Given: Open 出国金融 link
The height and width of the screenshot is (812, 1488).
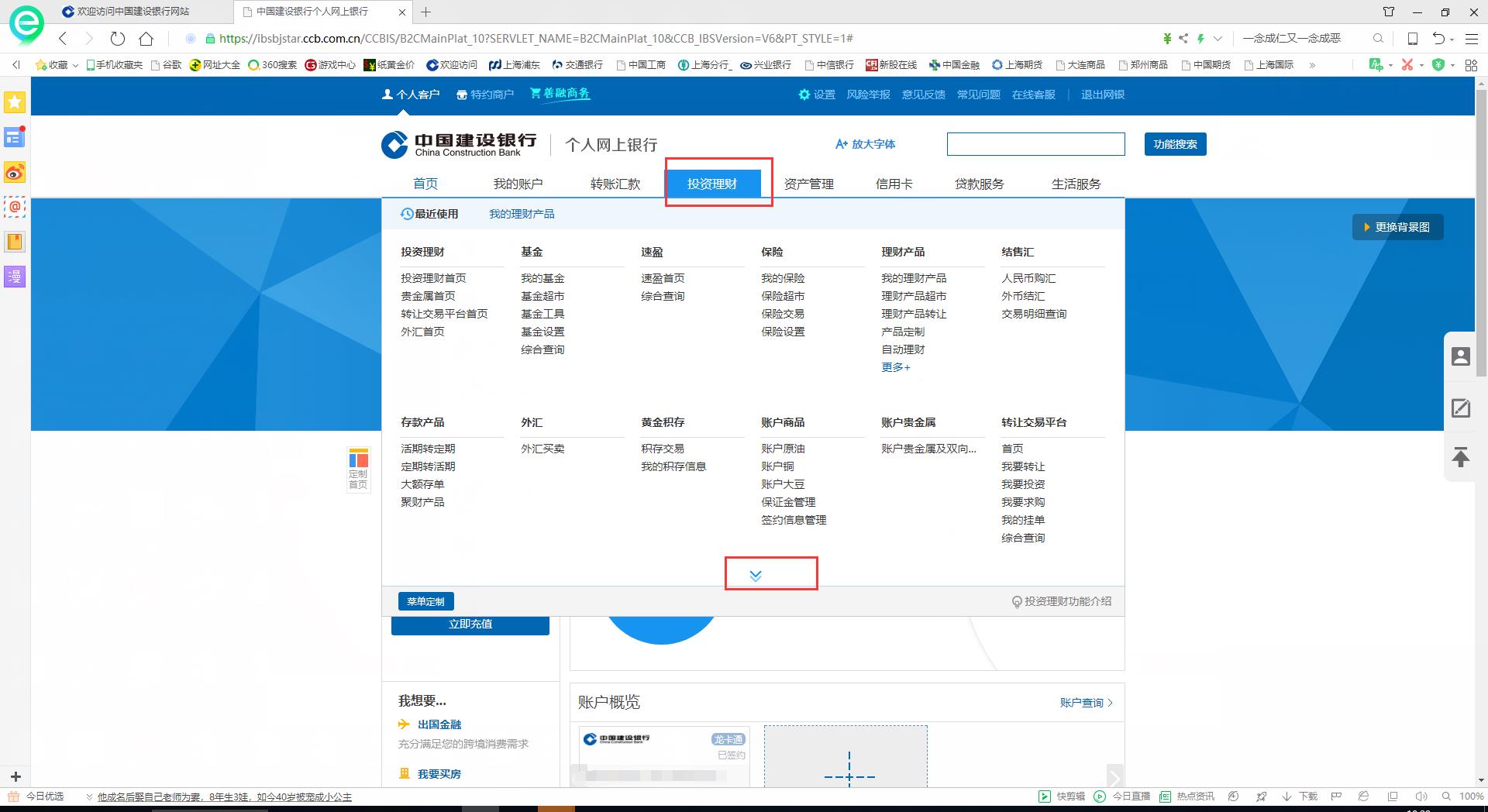Looking at the screenshot, I should tap(439, 724).
